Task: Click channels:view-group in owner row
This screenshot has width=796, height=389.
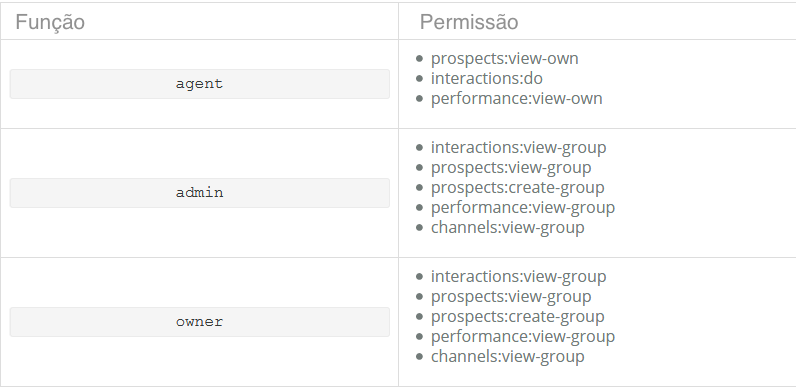Action: pyautogui.click(x=508, y=356)
